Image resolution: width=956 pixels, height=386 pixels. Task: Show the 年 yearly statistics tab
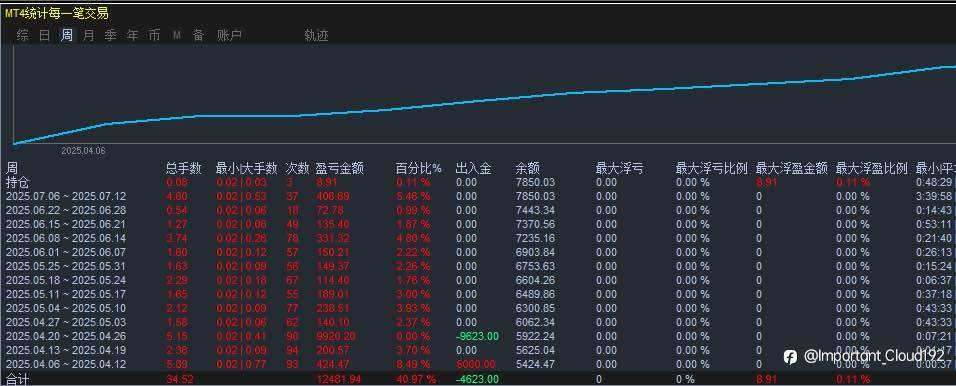point(132,35)
